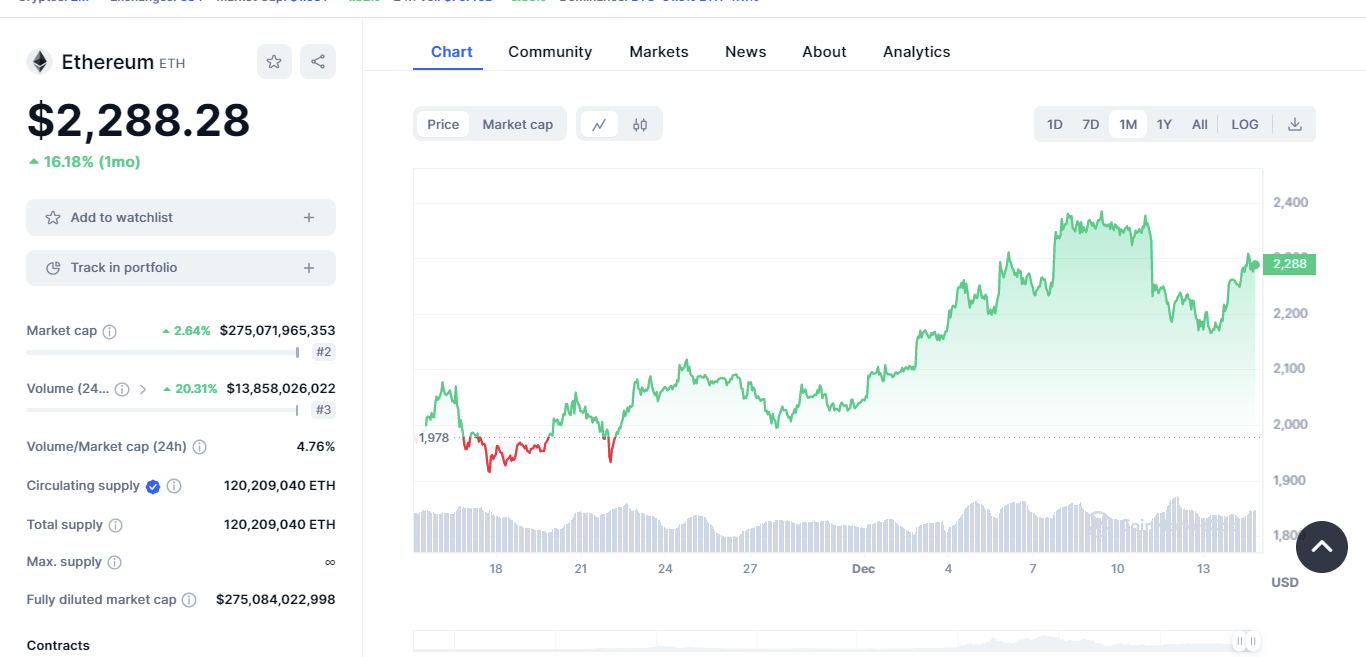
Task: Open the About tab
Action: [x=824, y=52]
